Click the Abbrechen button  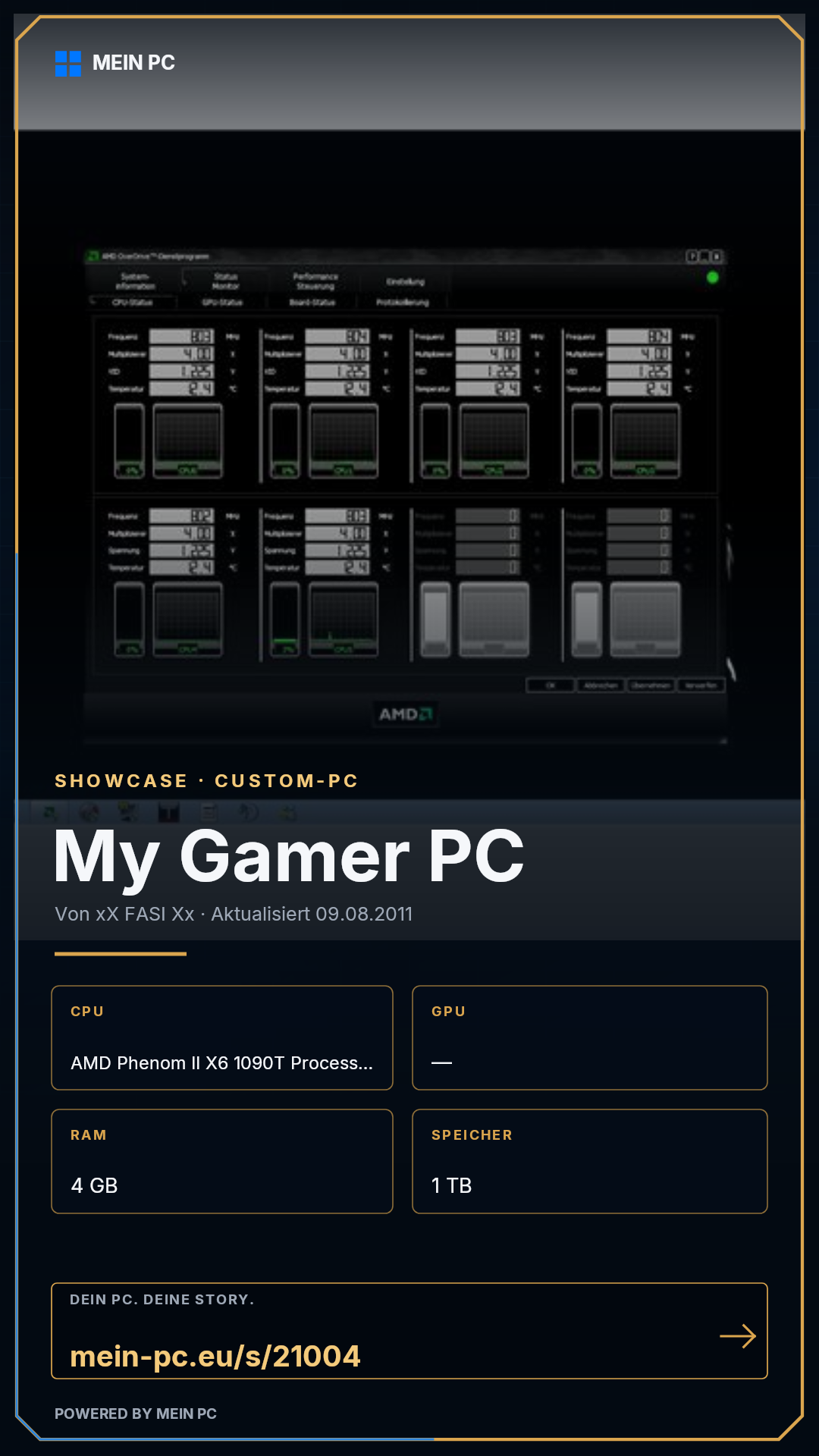point(601,686)
